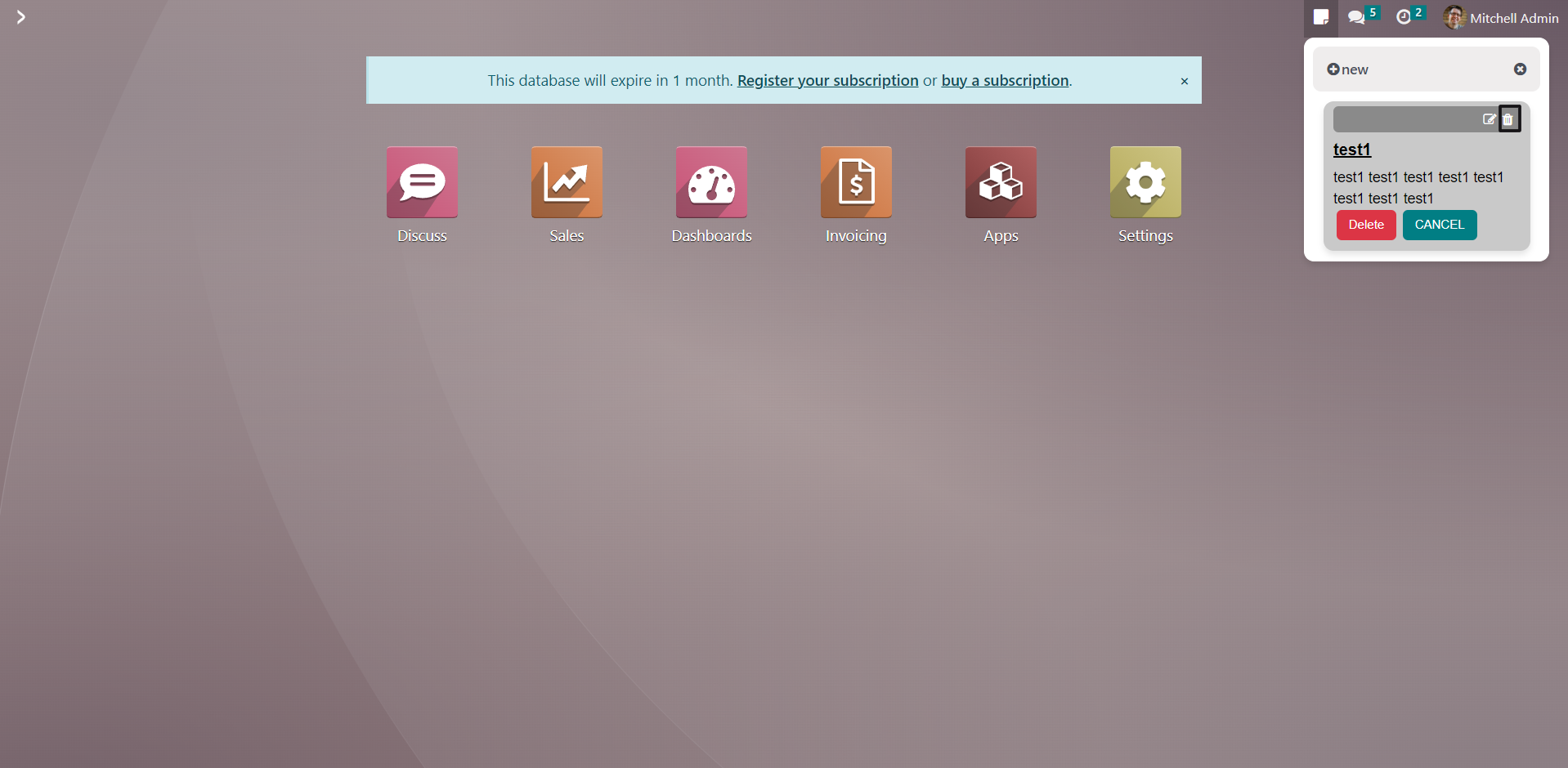1568x768 pixels.
Task: Close the notes panel with the x icon
Action: [x=1520, y=69]
